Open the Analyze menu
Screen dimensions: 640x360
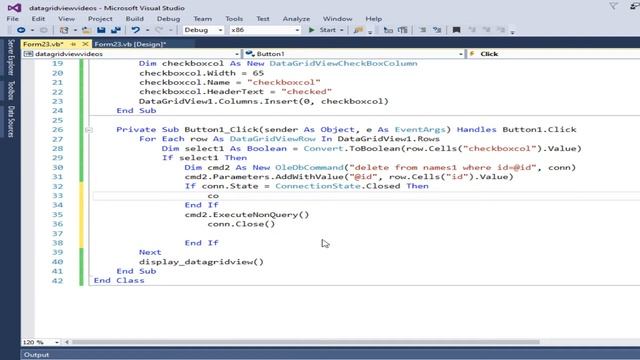click(x=296, y=19)
